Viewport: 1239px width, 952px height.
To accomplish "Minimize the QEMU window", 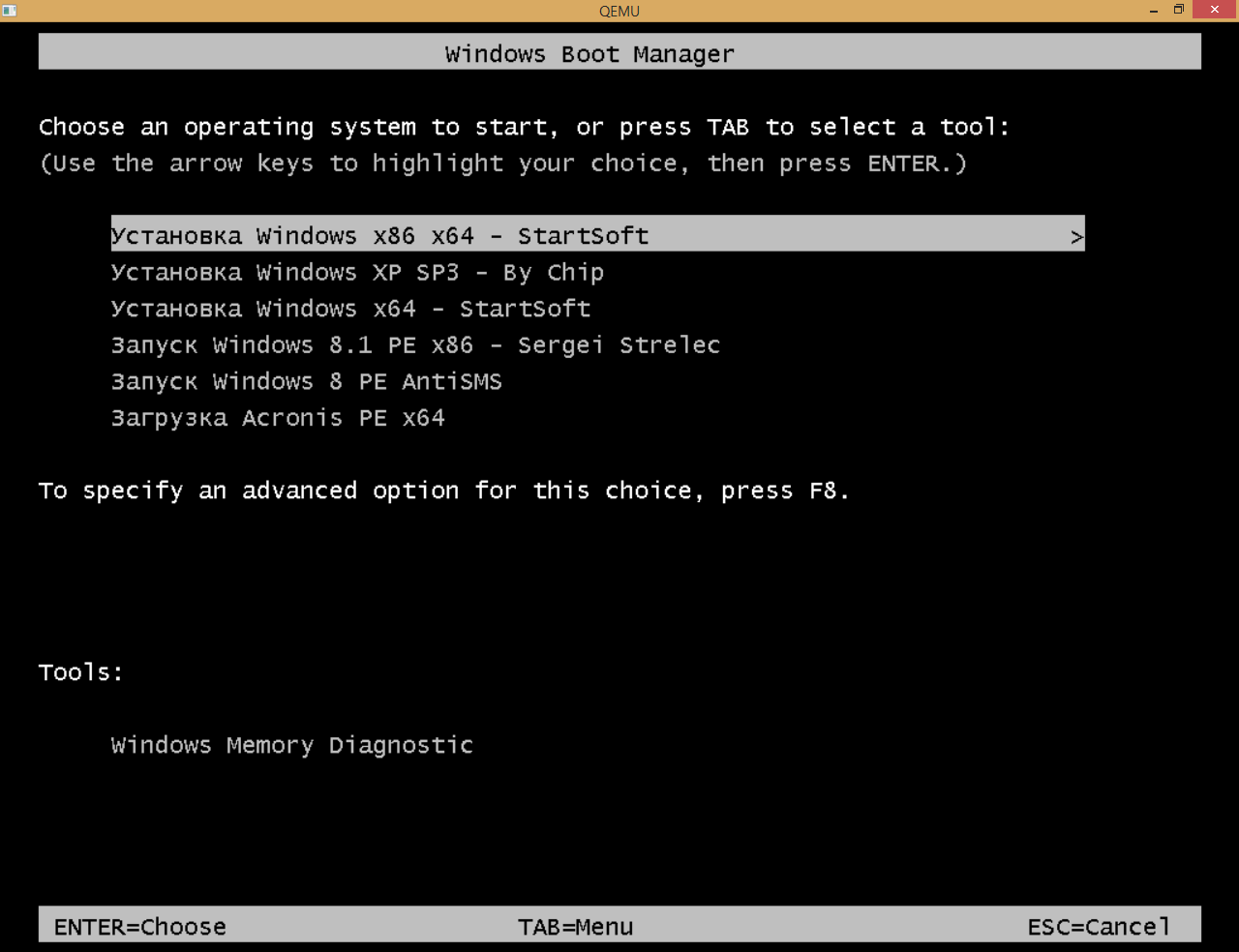I will (1153, 11).
